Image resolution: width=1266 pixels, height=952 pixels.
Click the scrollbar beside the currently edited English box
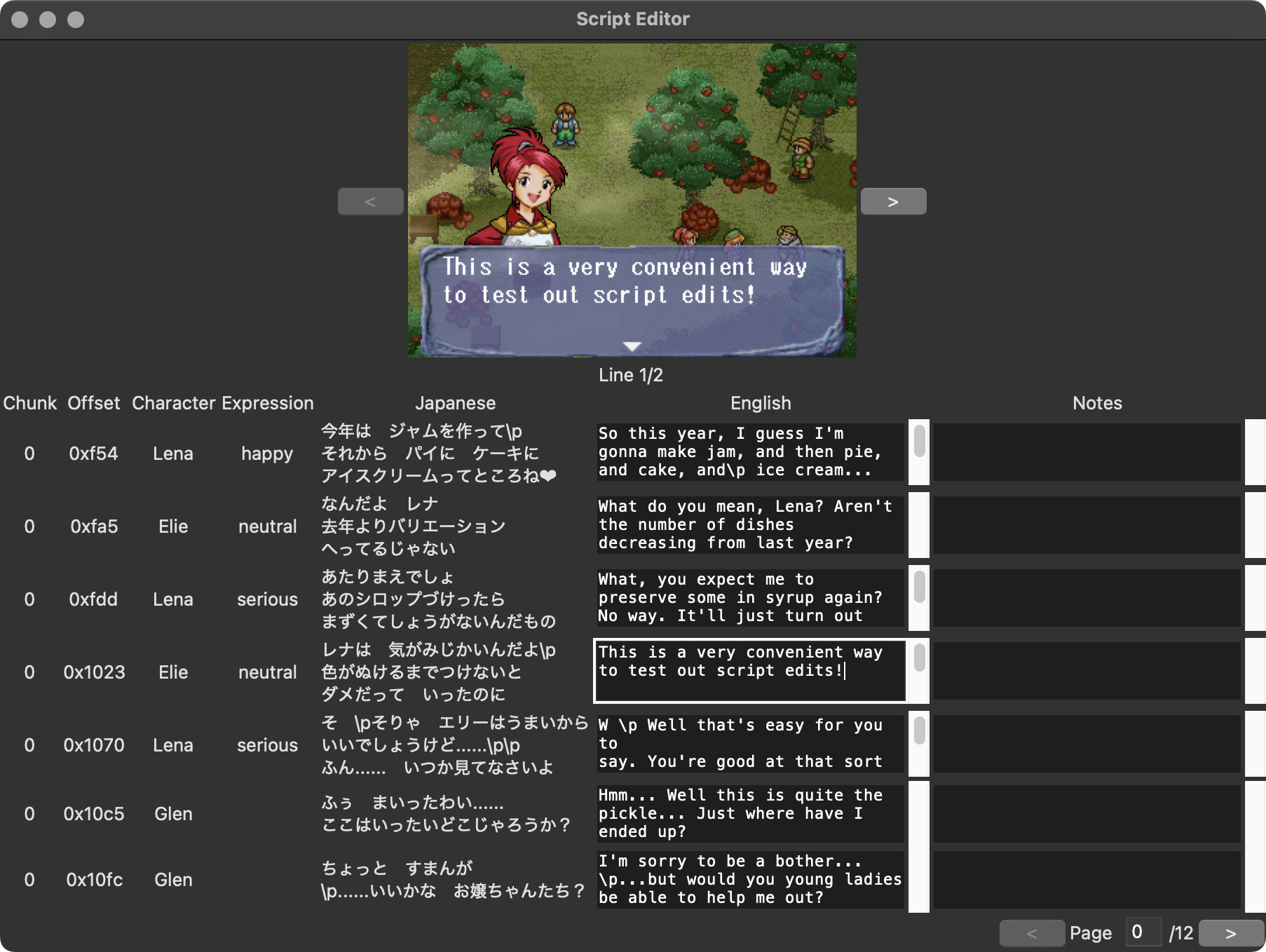click(x=918, y=670)
